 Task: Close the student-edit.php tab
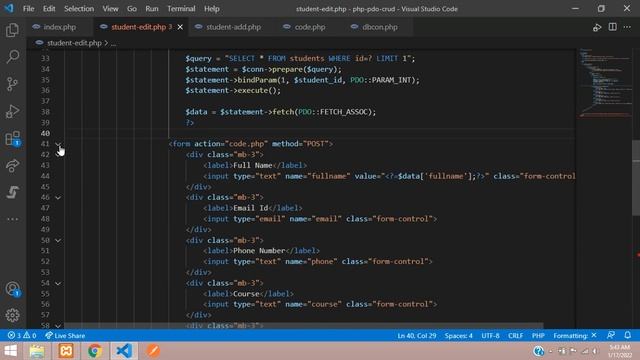(180, 27)
